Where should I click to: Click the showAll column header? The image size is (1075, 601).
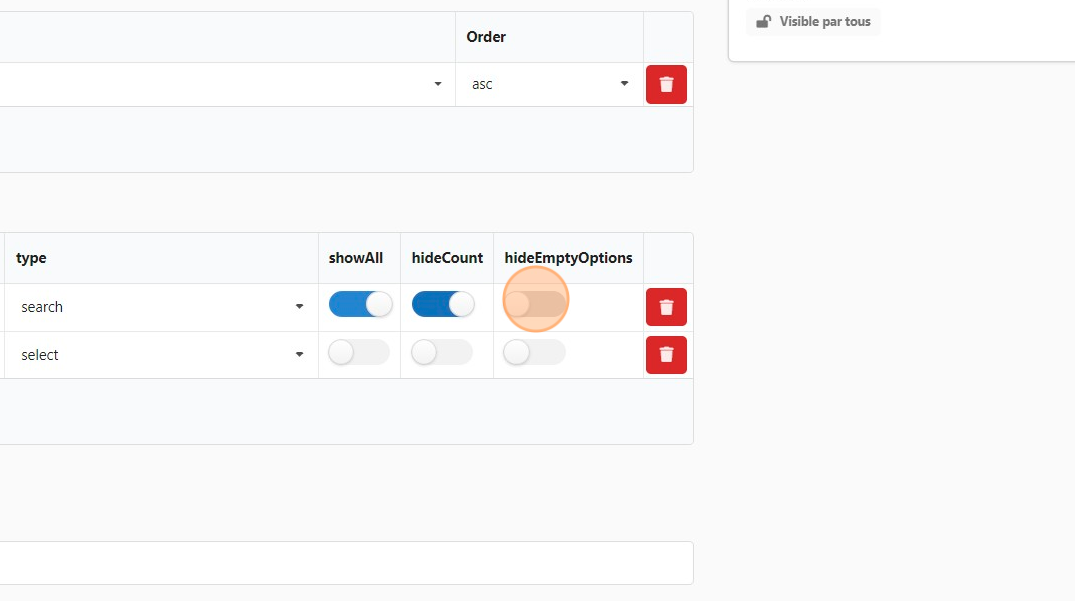click(x=356, y=258)
